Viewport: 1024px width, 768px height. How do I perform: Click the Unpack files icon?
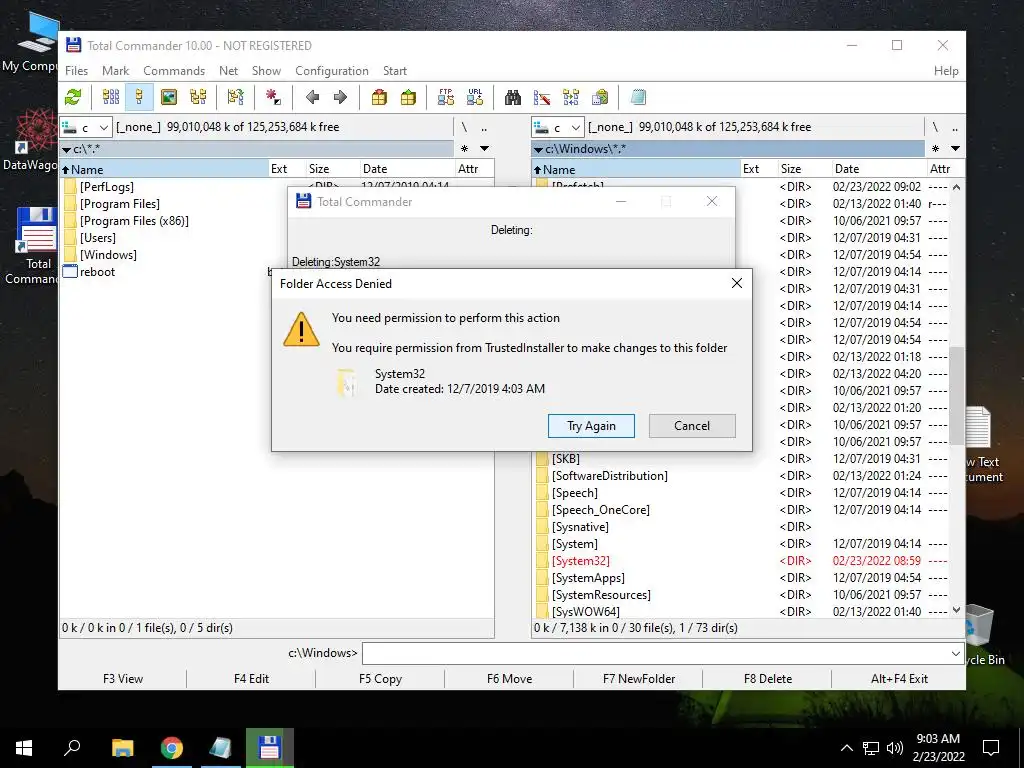click(x=408, y=97)
